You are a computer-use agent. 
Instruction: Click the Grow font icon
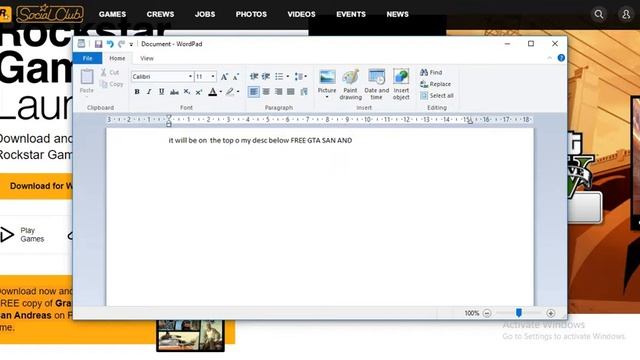[x=224, y=76]
